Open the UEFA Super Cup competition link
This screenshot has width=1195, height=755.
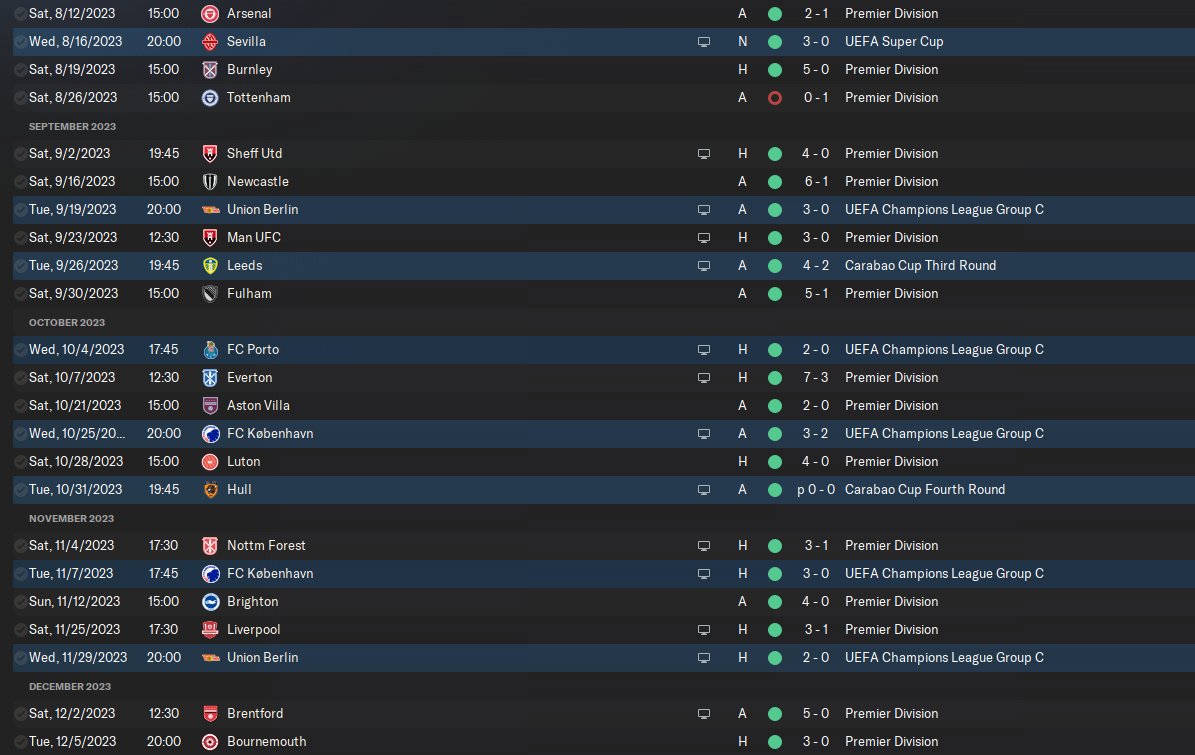(x=893, y=41)
